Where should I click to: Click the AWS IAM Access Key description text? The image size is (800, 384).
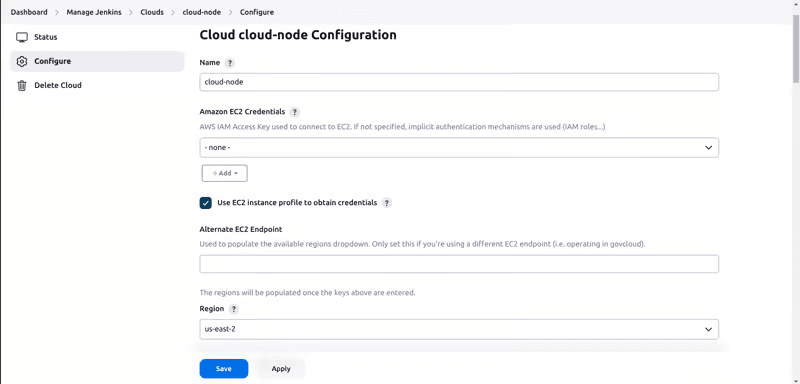pyautogui.click(x=402, y=126)
